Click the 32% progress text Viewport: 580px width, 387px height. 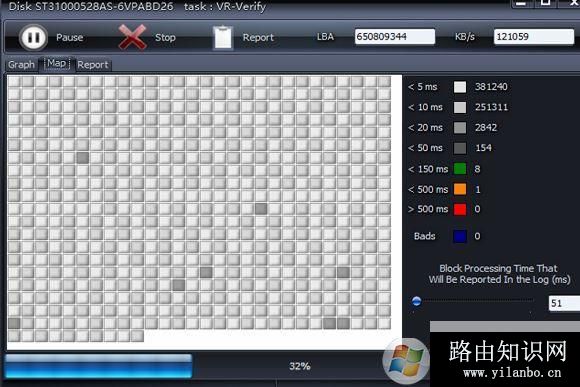coord(300,366)
